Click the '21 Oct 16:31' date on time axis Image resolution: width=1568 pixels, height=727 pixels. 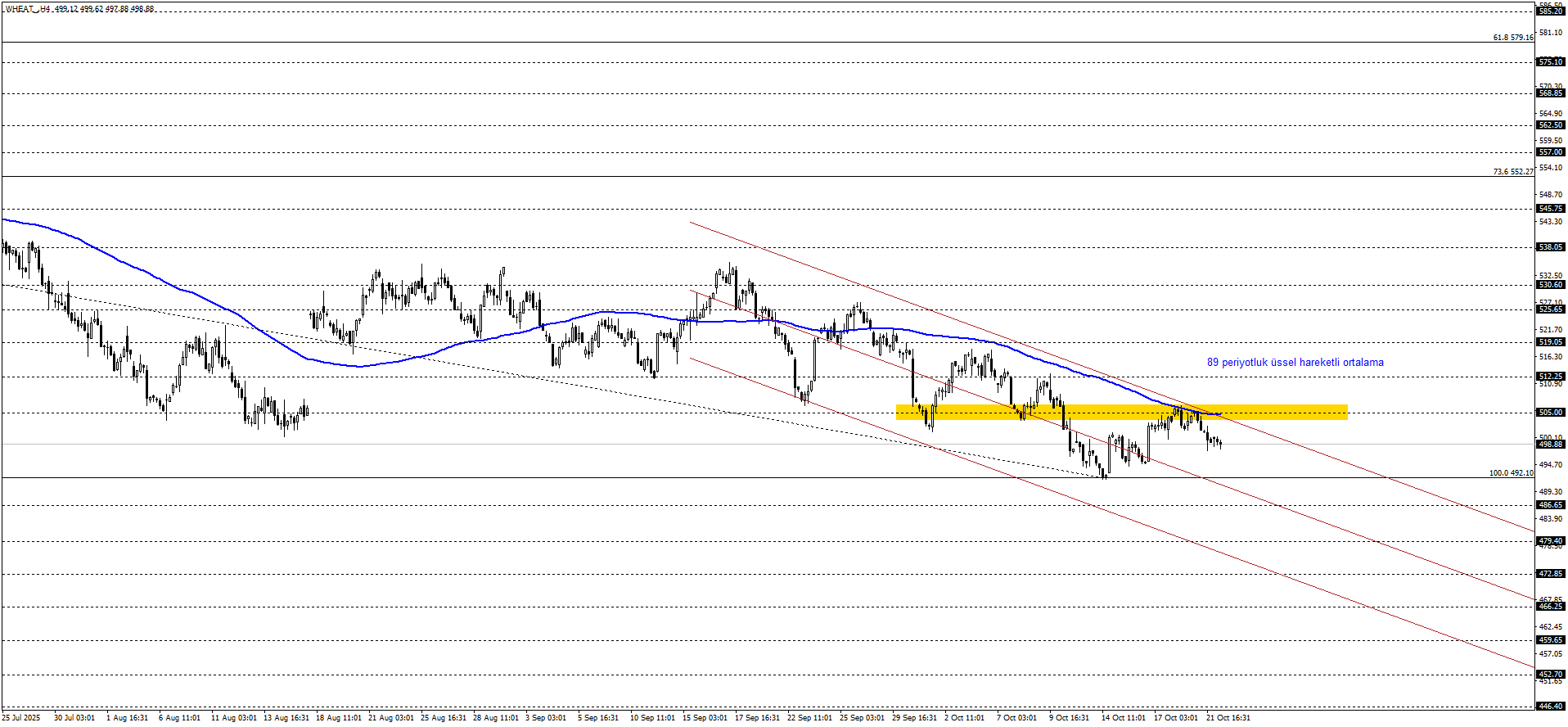[x=1228, y=718]
